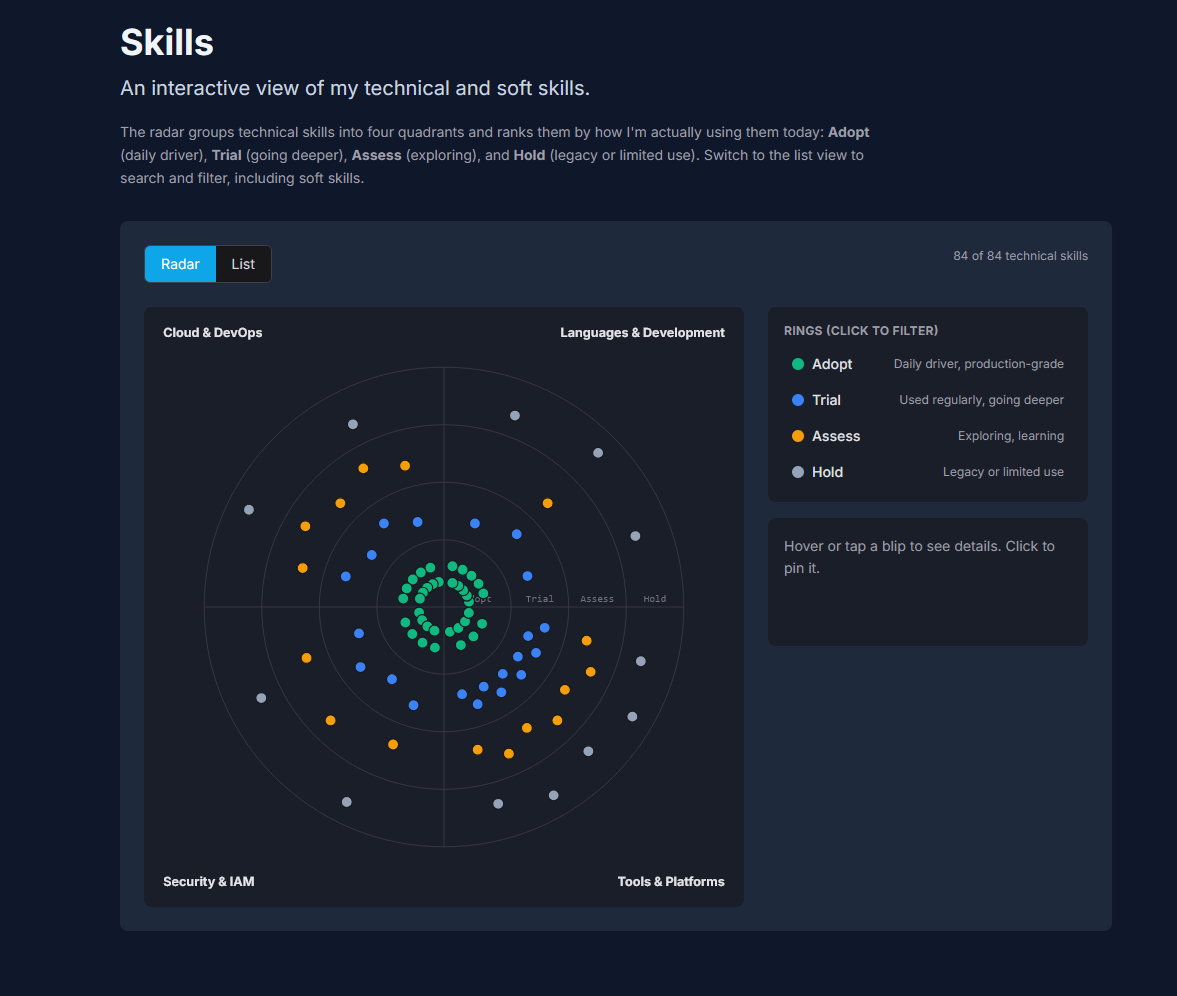
Task: Click the 'Languages & Development' quadrant label
Action: pyautogui.click(x=643, y=333)
